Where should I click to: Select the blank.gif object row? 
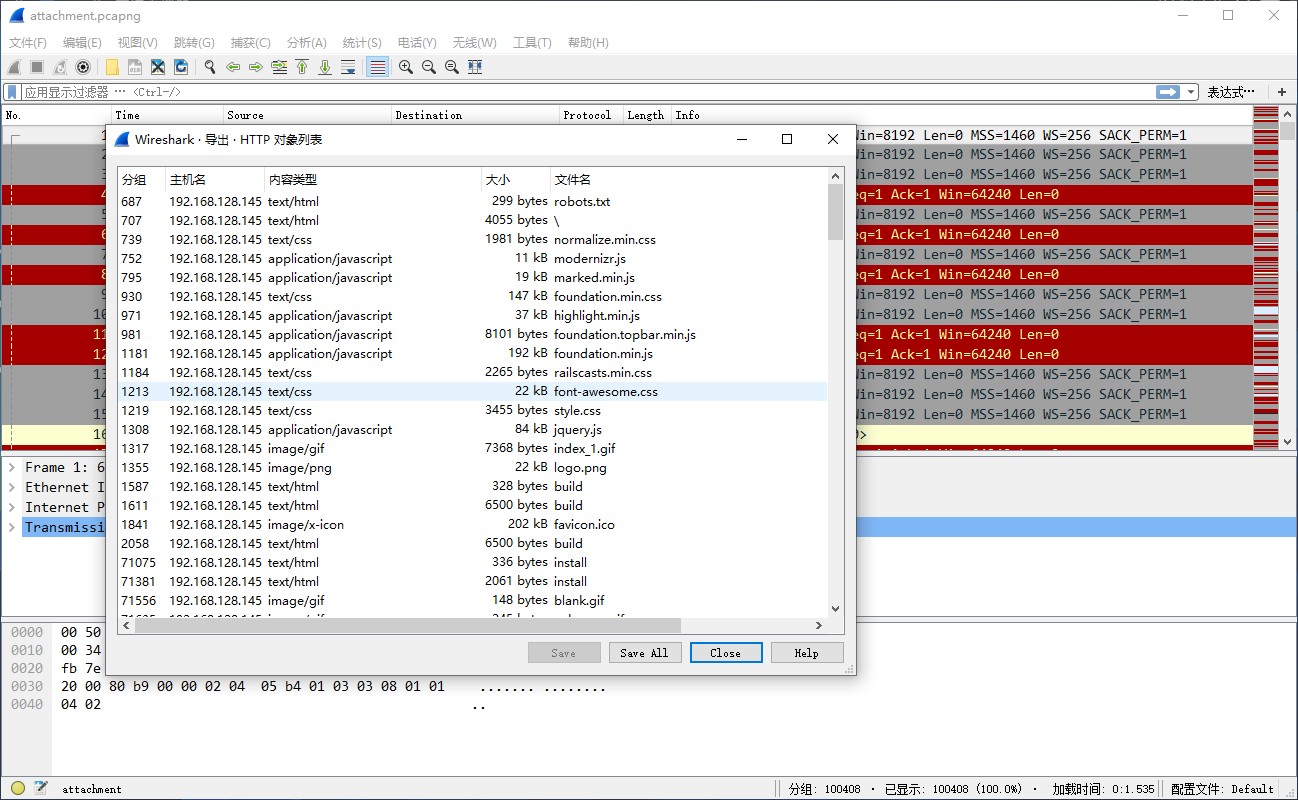[472, 600]
